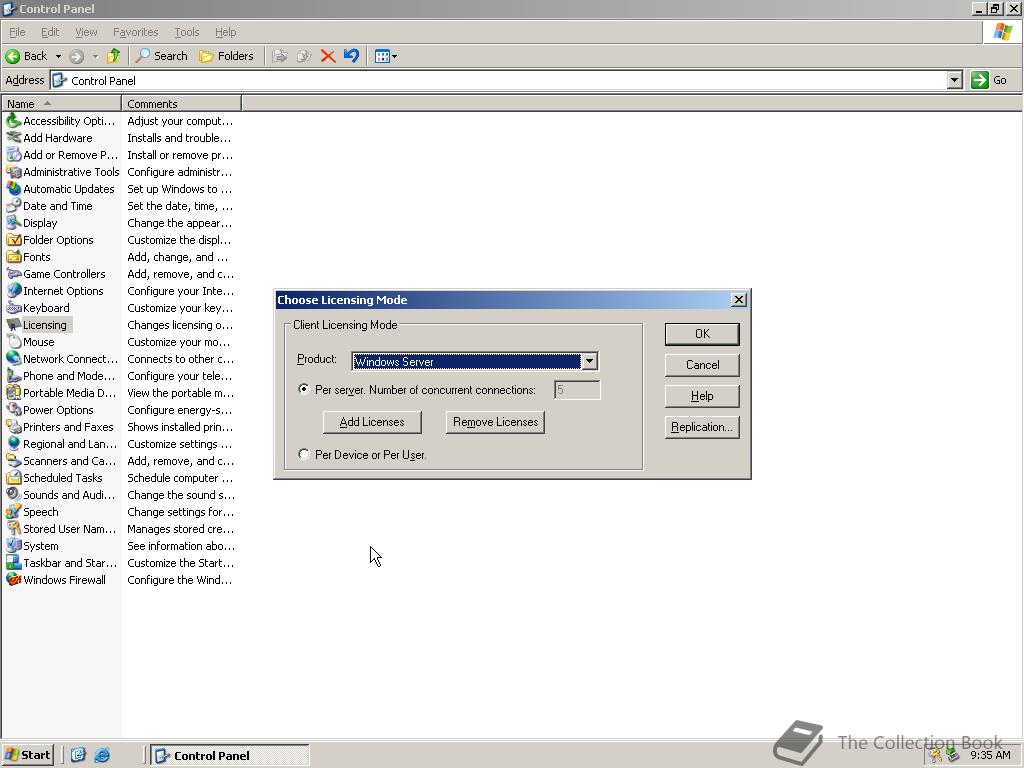Toggle the Folders pane button

point(226,56)
